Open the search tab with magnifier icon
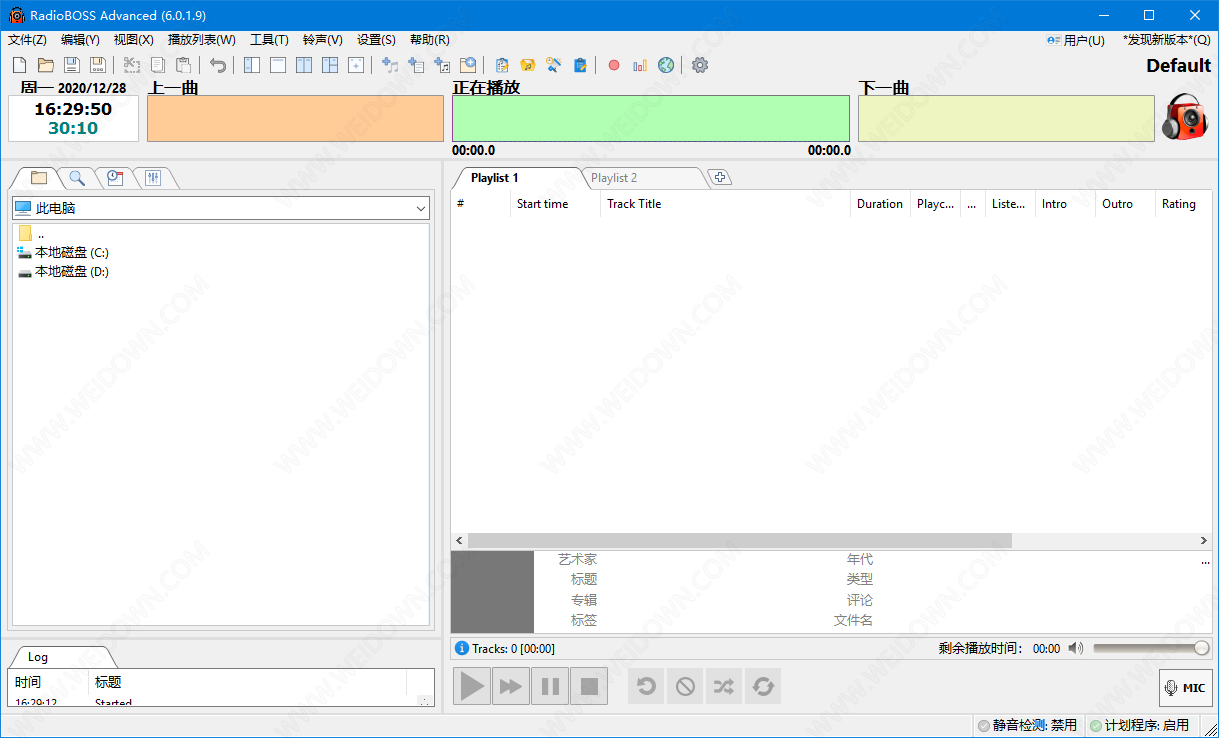Screen dimensions: 1219x738 click(77, 178)
